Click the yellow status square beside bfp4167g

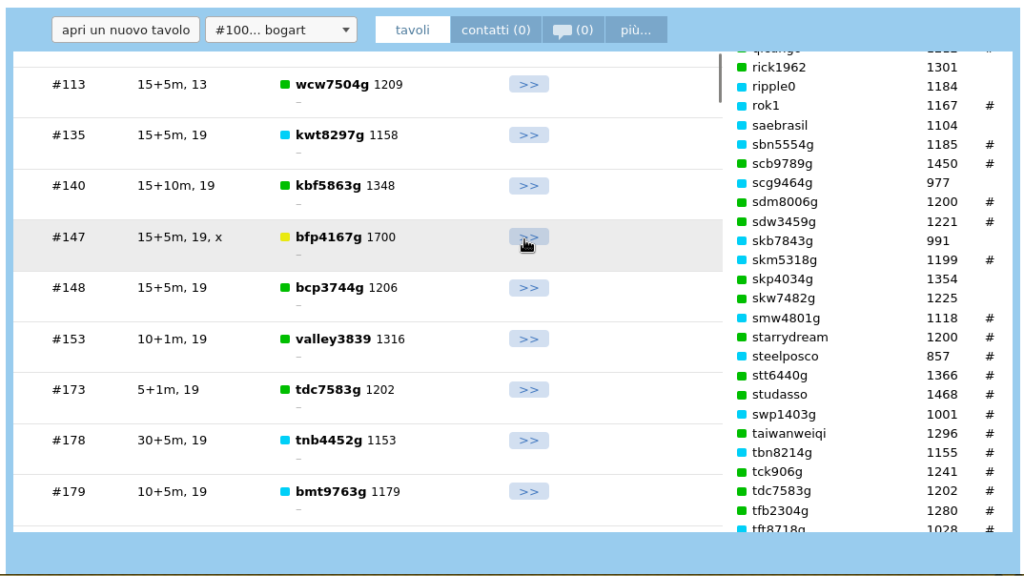click(x=285, y=238)
